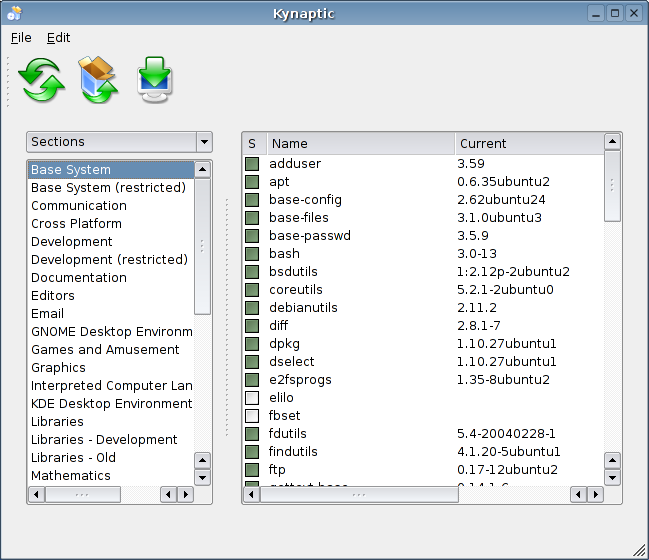649x560 pixels.
Task: Select the Libraries - Old section
Action: click(111, 458)
